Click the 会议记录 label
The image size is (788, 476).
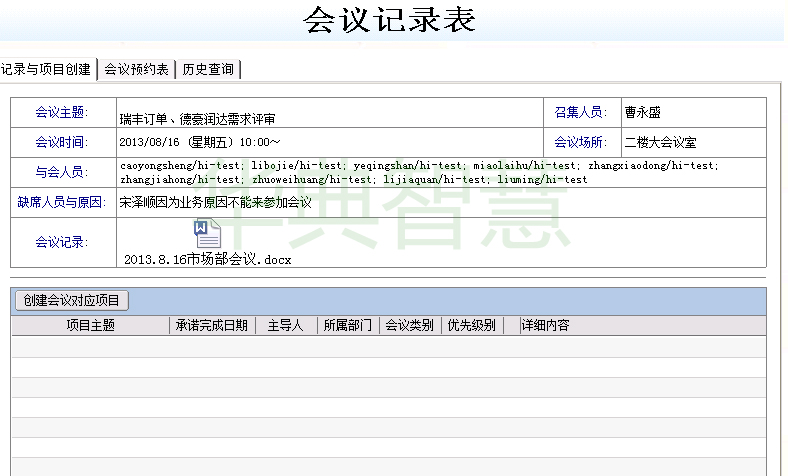click(x=61, y=242)
